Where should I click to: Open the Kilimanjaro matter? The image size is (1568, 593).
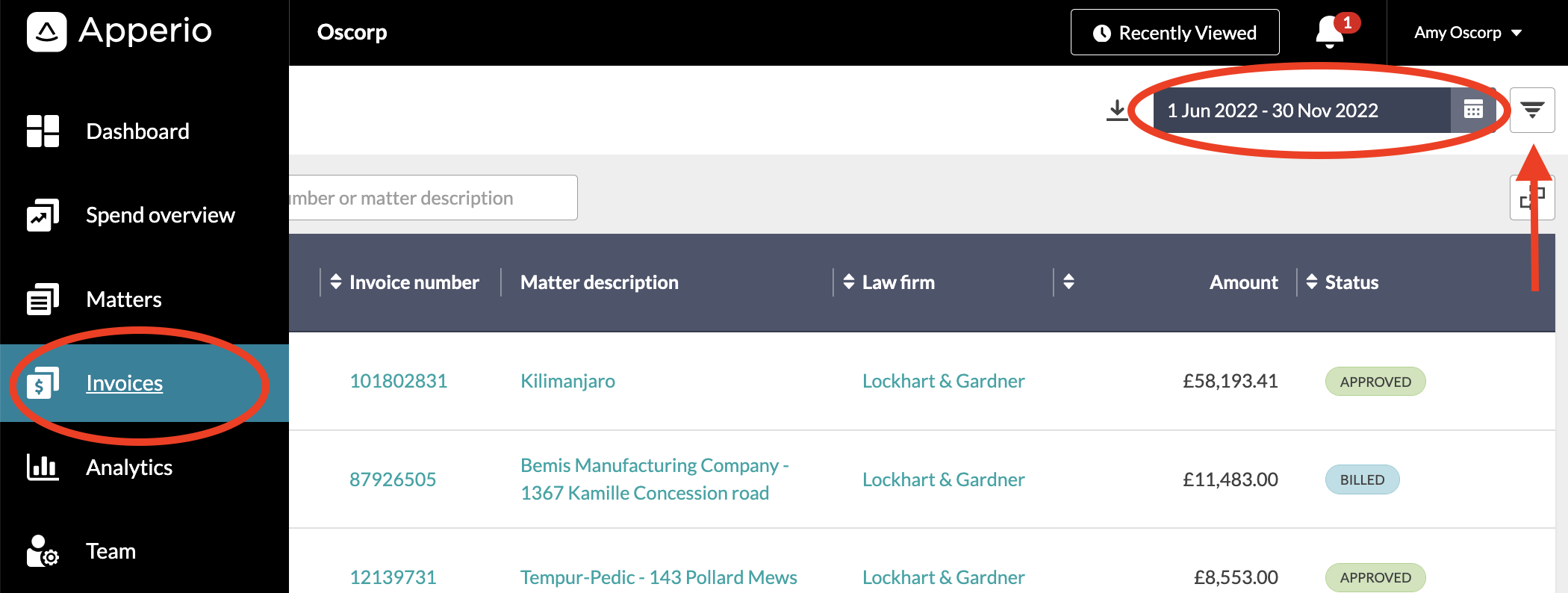click(x=567, y=381)
